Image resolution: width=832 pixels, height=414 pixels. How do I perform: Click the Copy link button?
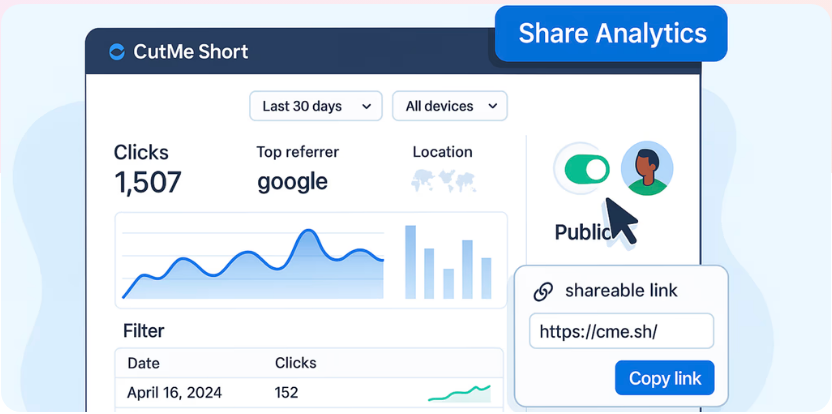(665, 379)
